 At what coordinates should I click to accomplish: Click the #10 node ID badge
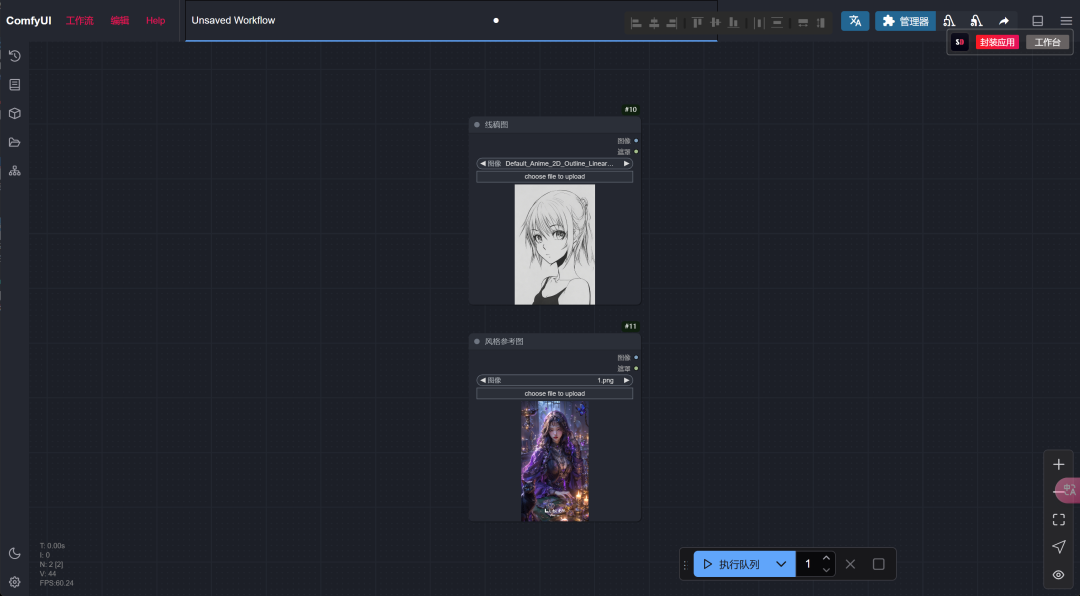pyautogui.click(x=630, y=110)
